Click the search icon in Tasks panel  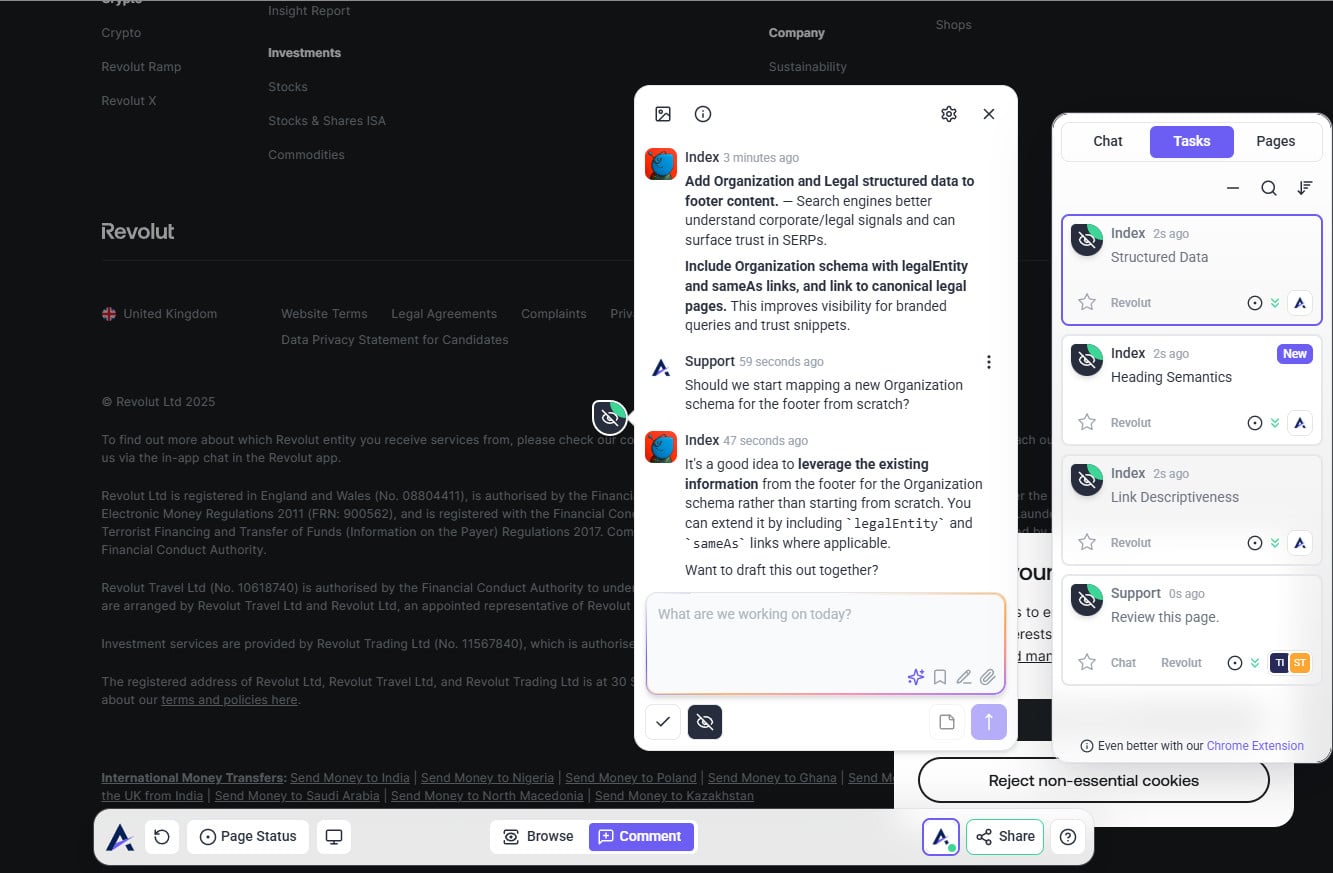point(1268,188)
